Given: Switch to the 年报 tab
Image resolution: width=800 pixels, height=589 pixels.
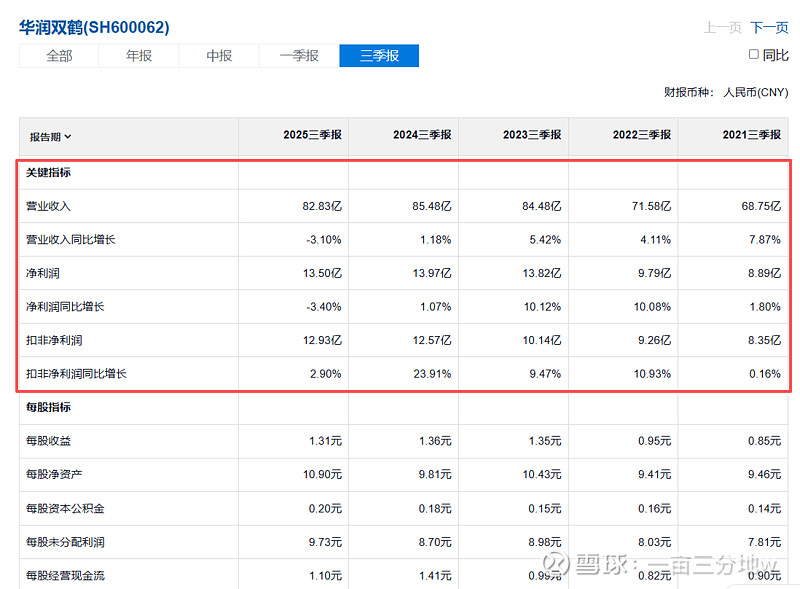Looking at the screenshot, I should click(x=139, y=56).
